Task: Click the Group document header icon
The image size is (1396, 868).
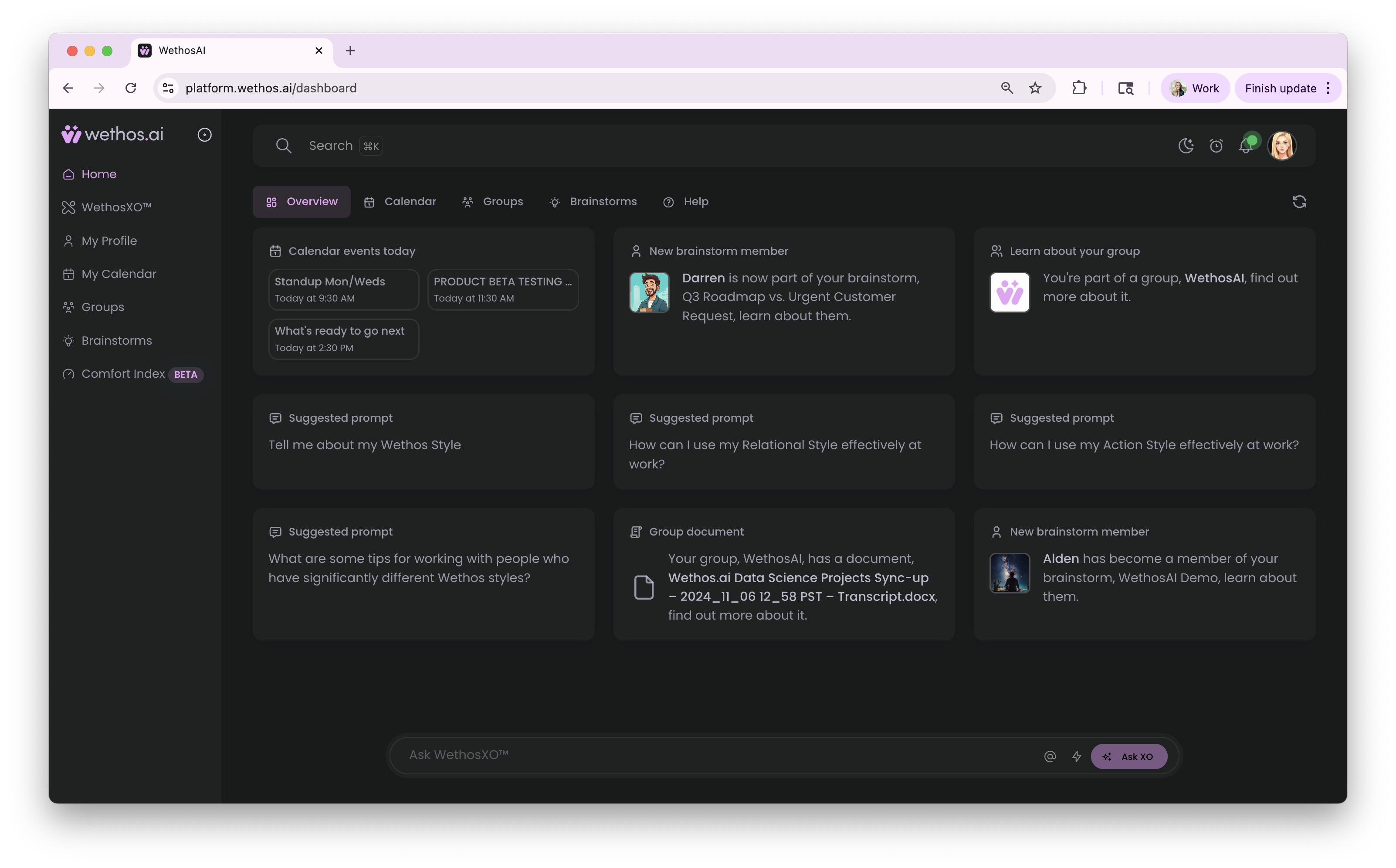Action: click(636, 532)
